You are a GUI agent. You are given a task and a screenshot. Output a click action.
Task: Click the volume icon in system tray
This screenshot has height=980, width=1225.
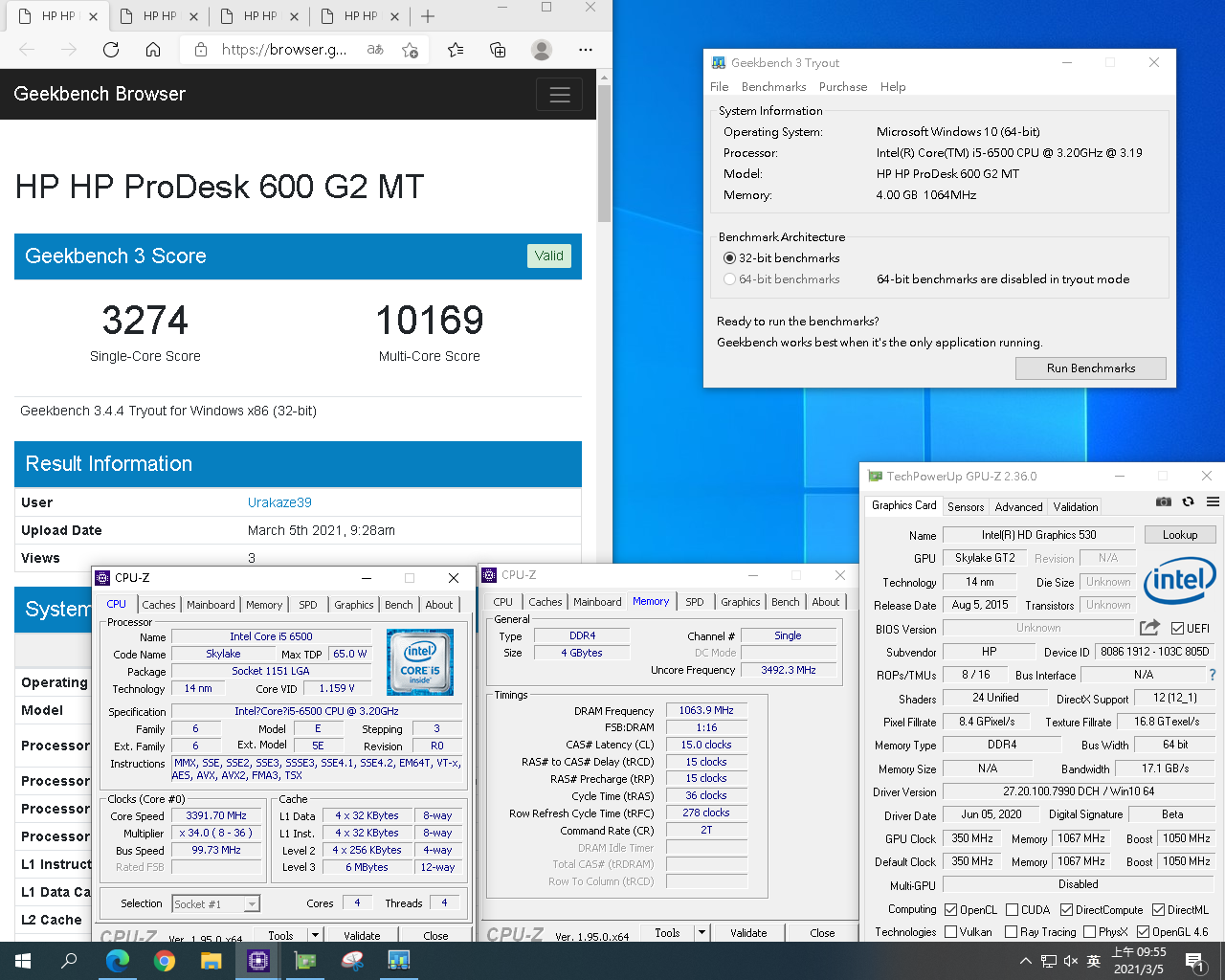1071,961
